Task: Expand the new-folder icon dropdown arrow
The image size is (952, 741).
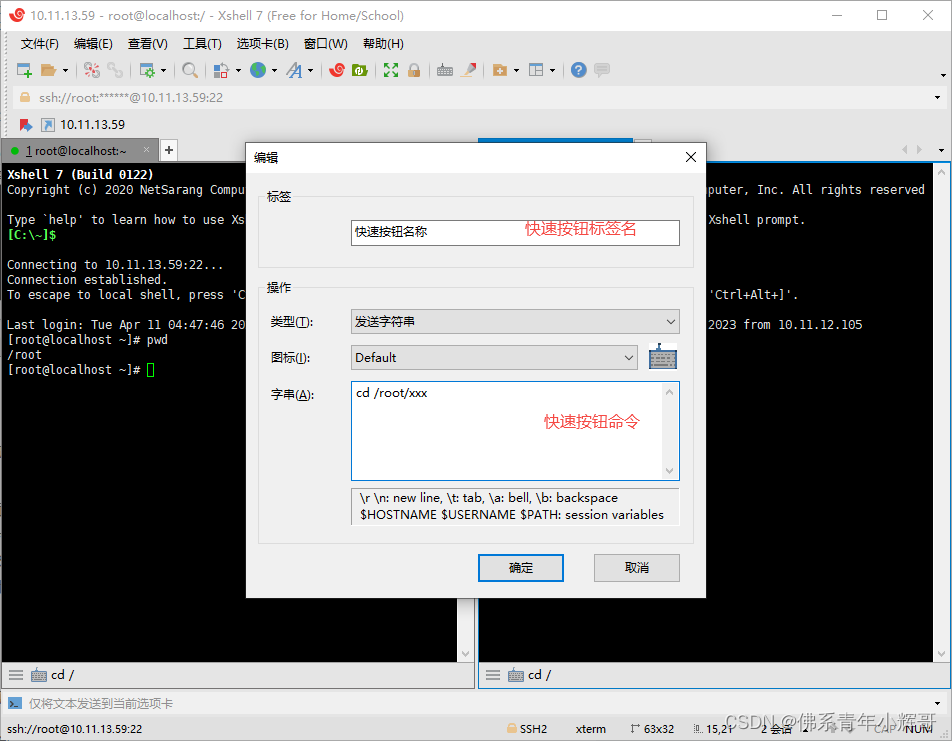Action: click(516, 71)
